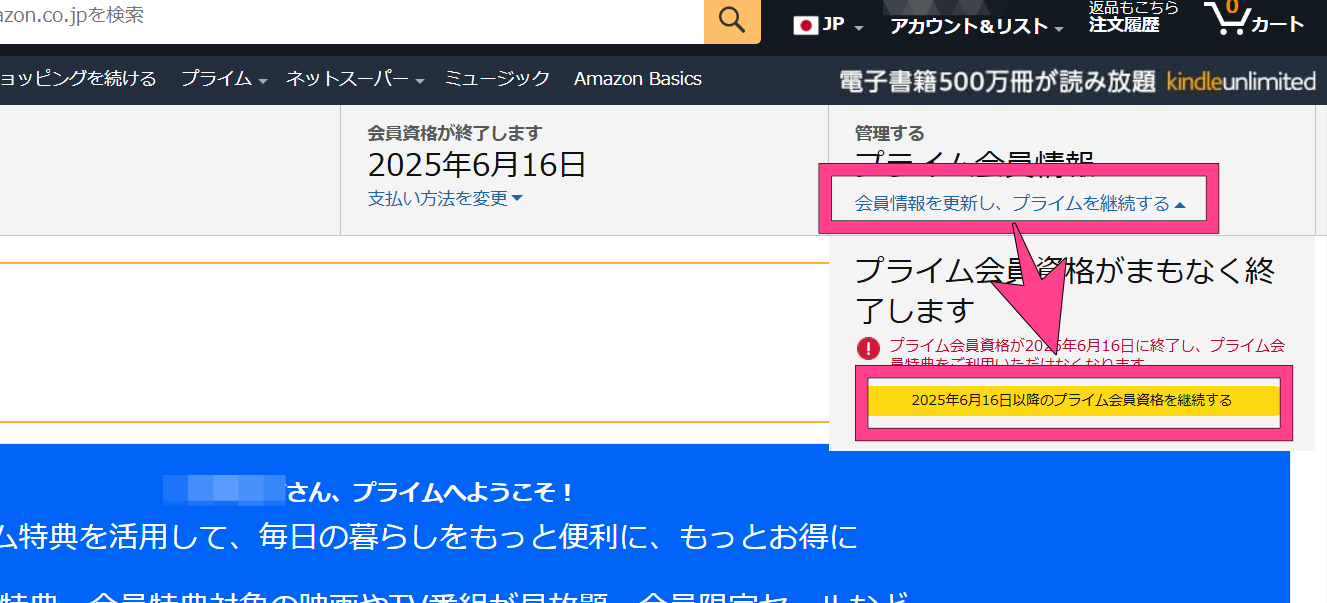The image size is (1327, 603).
Task: Click ショッピングを続ける navigation item
Action: pyautogui.click(x=78, y=79)
